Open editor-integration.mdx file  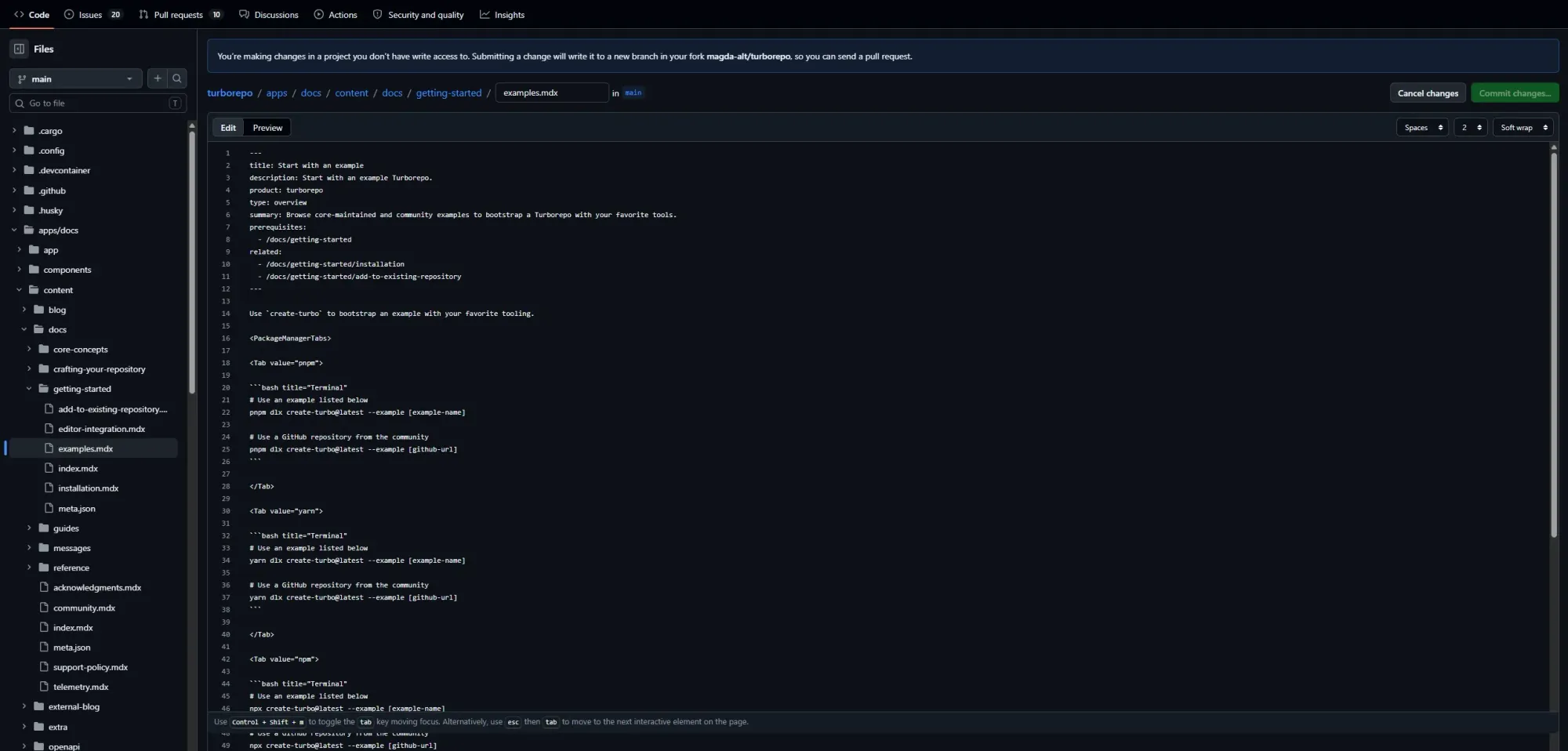pos(101,429)
